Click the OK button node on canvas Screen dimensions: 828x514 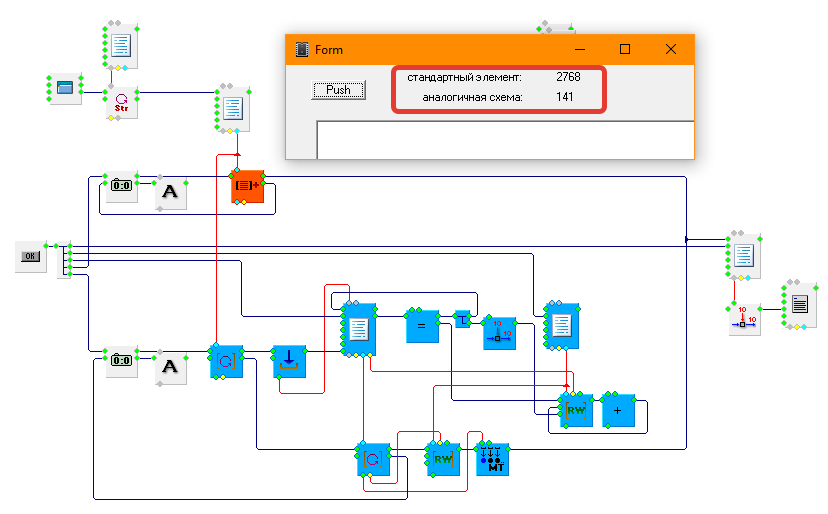click(x=30, y=256)
